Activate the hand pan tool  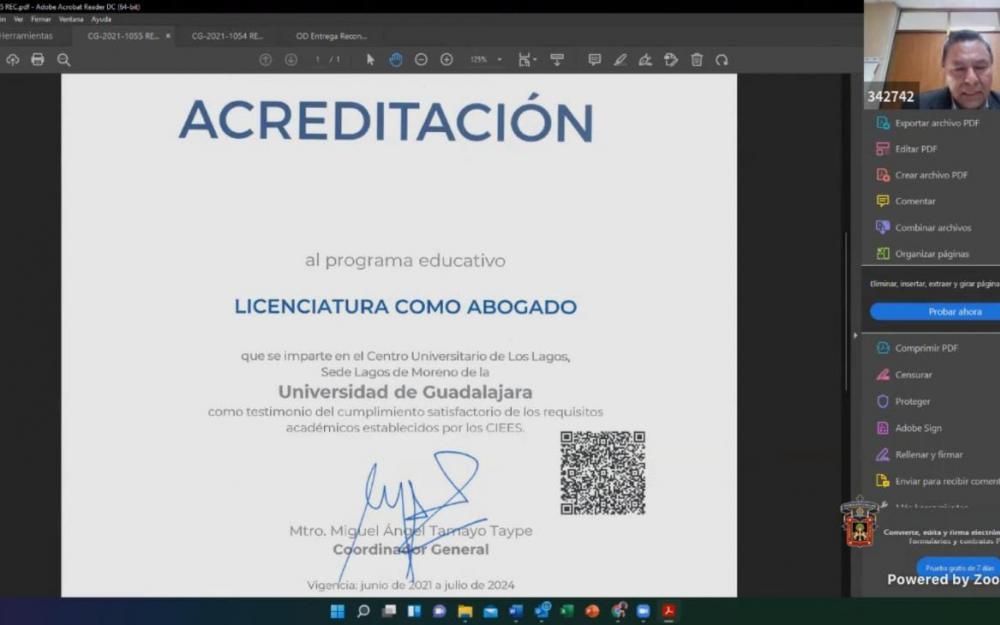click(396, 60)
